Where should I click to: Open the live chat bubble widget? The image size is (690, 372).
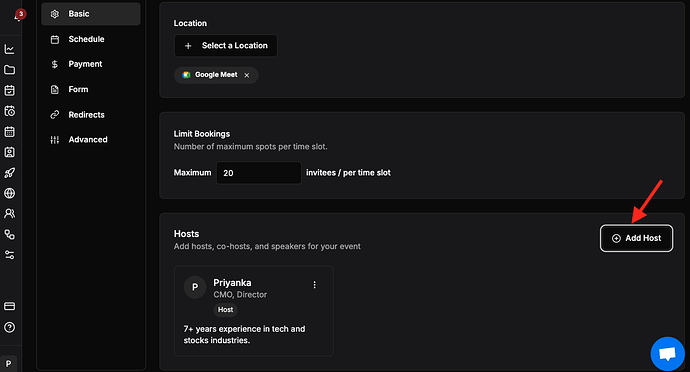pyautogui.click(x=667, y=354)
